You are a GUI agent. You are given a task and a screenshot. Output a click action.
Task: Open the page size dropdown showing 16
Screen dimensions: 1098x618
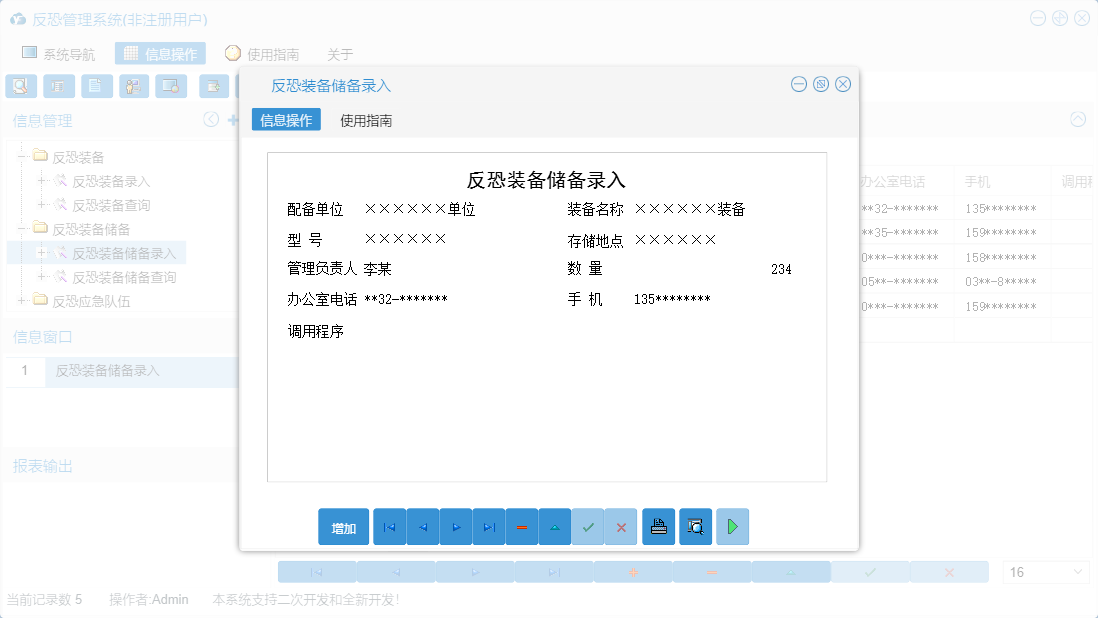pos(1045,571)
